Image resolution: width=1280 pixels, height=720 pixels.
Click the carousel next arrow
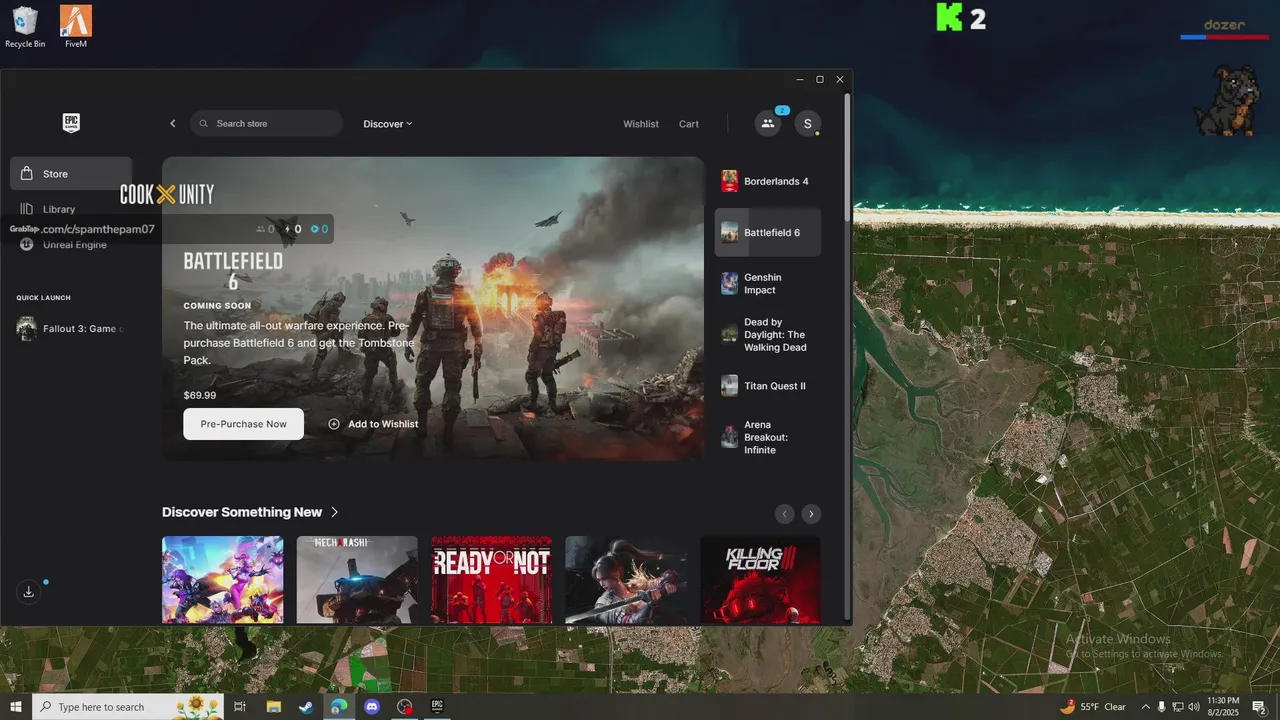click(x=811, y=514)
